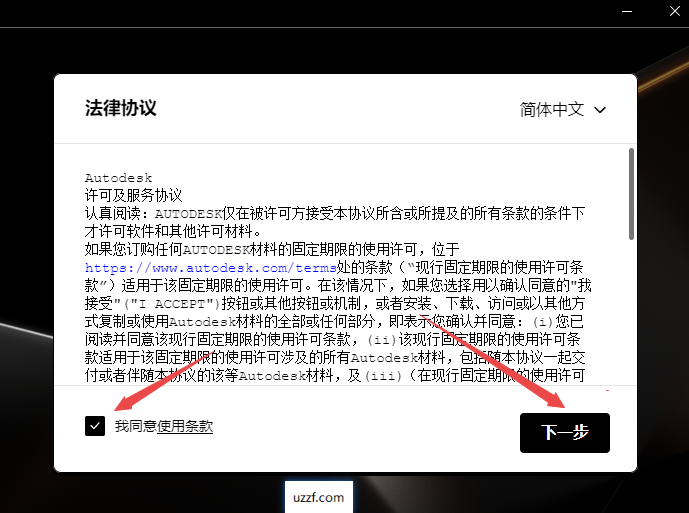Open the 使用条款 underlined link
689x513 pixels.
[x=185, y=427]
